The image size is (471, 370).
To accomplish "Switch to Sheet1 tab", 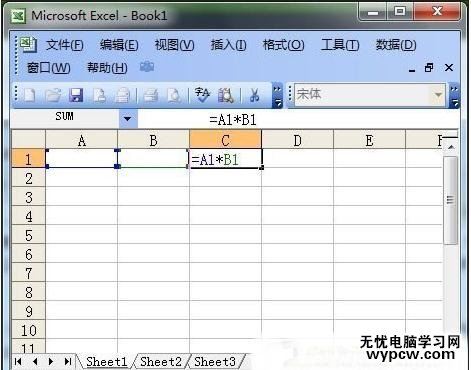I will coord(107,362).
